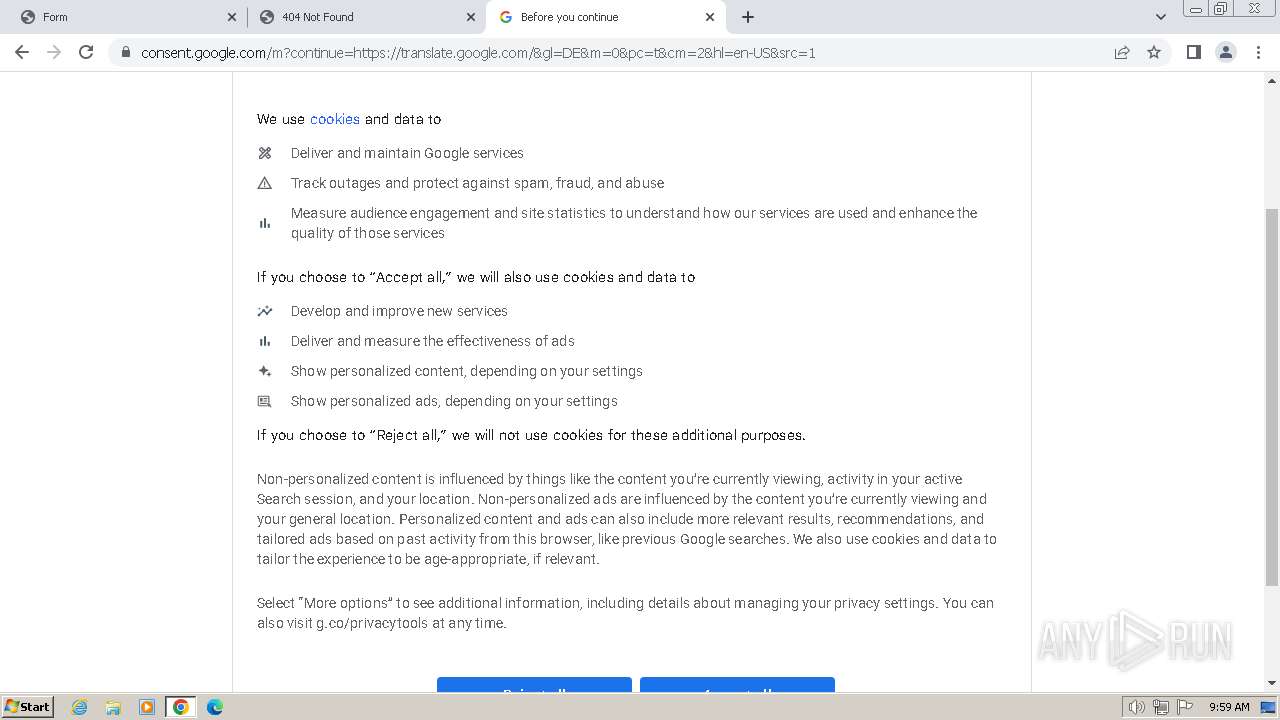The image size is (1280, 720).
Task: Open Internet Explorer from the taskbar
Action: click(x=80, y=707)
